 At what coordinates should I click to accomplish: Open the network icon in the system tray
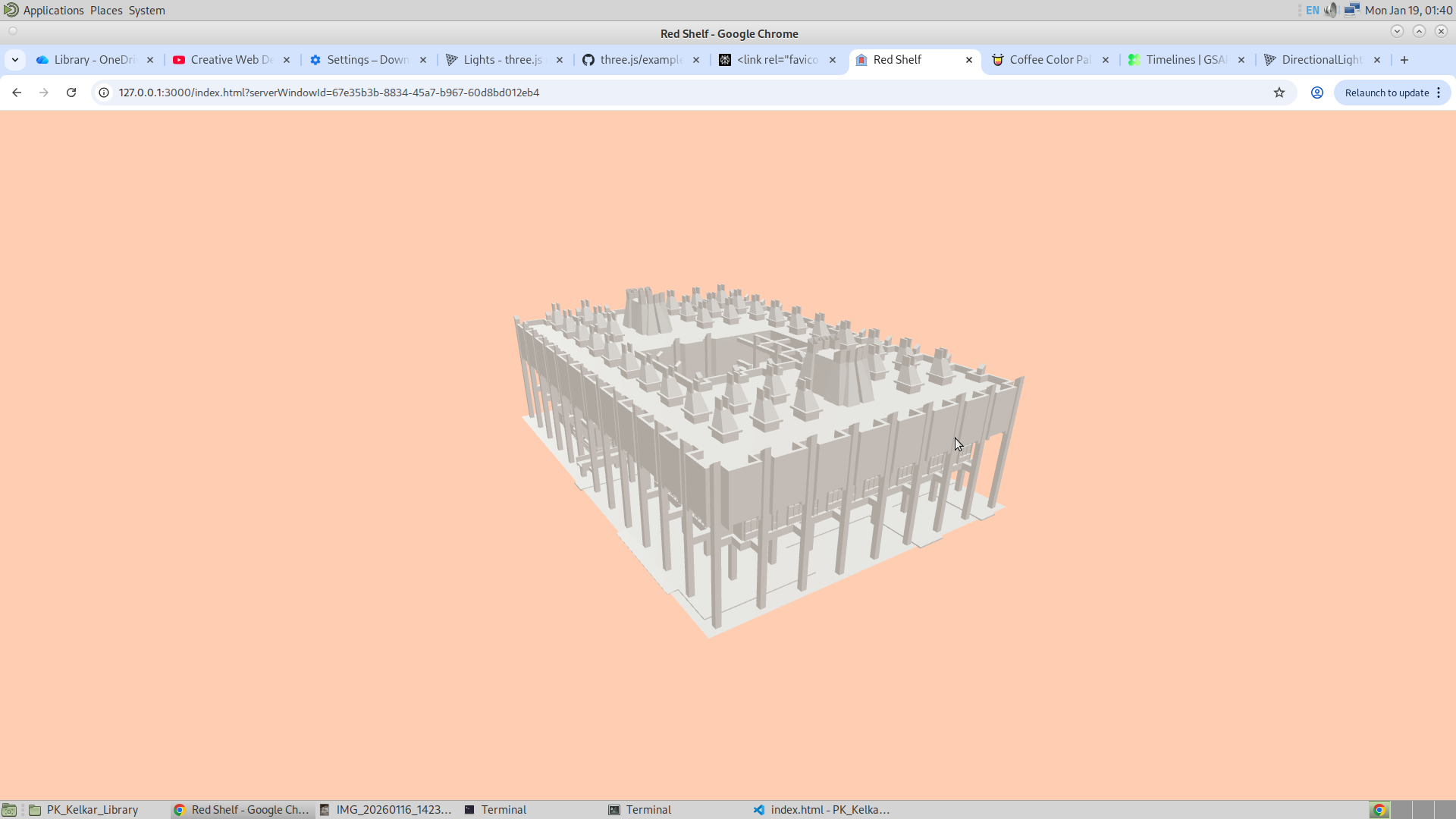point(1351,11)
